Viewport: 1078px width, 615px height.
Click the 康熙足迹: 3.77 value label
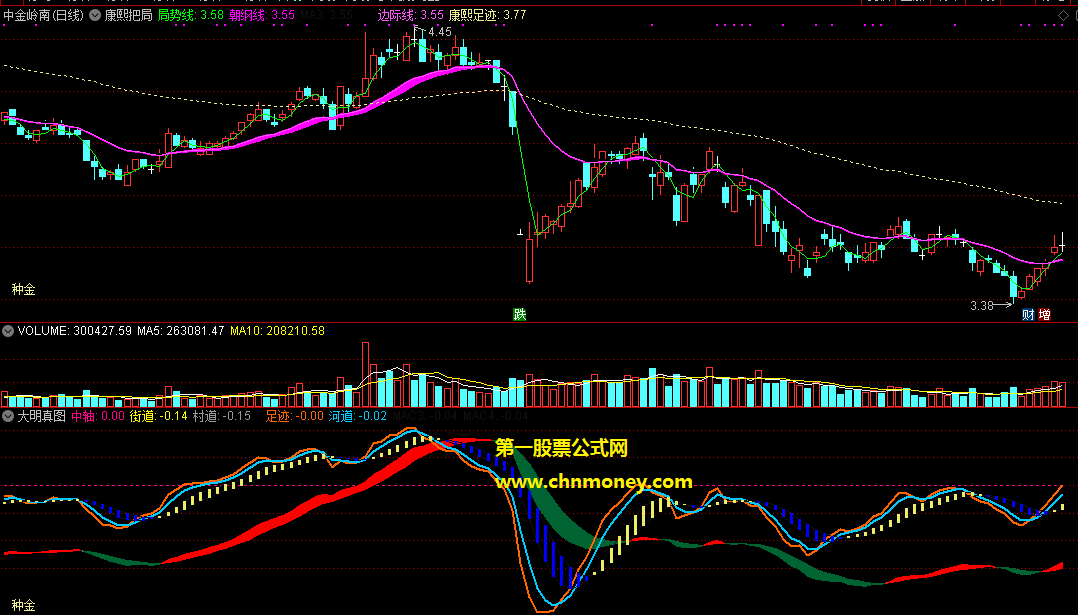[487, 14]
